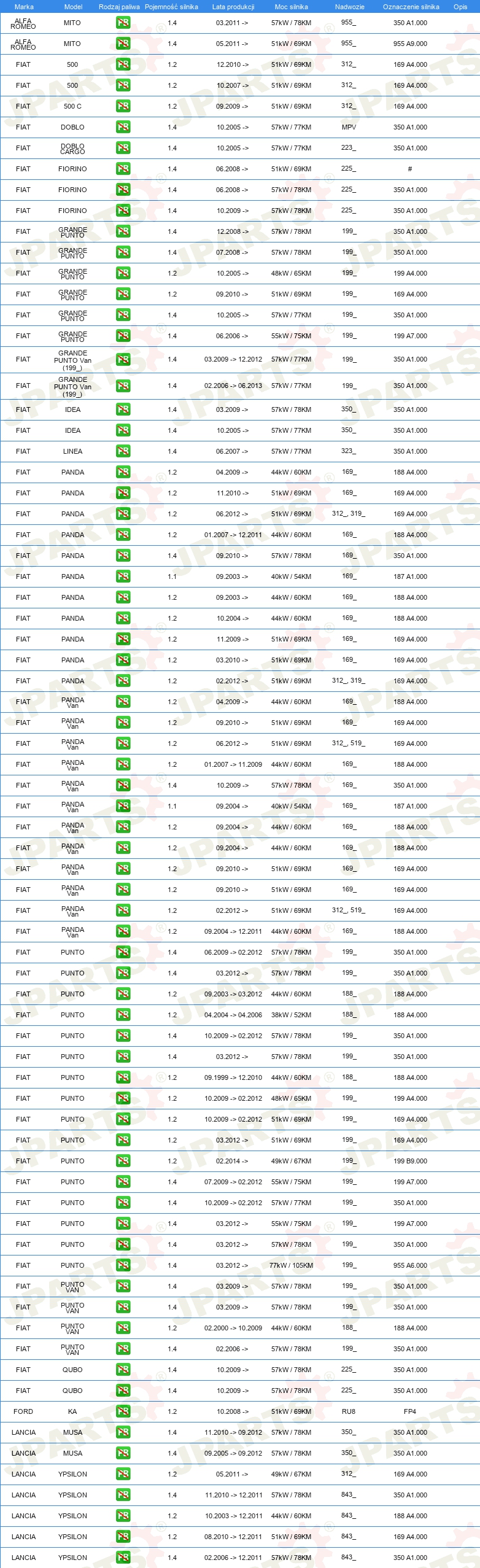Click fuel icon in Alfa Romeo Mito 05.2011 row
Image resolution: width=480 pixels, height=1568 pixels.
point(123,44)
